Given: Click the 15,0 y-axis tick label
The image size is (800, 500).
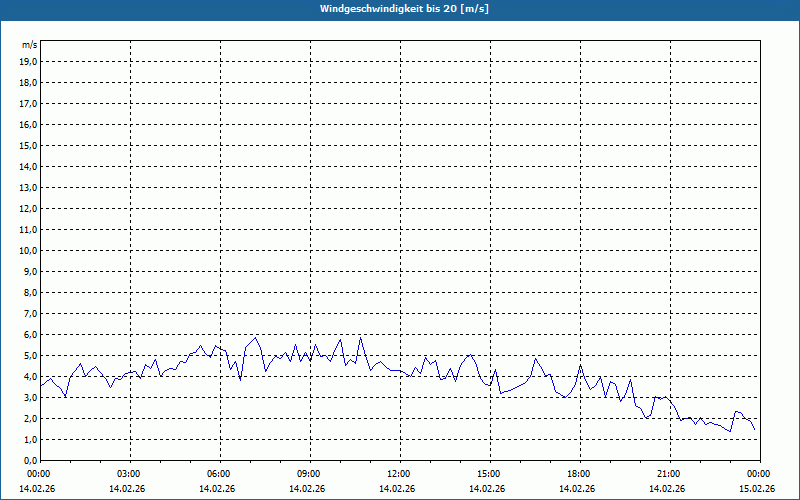Looking at the screenshot, I should coord(29,146).
